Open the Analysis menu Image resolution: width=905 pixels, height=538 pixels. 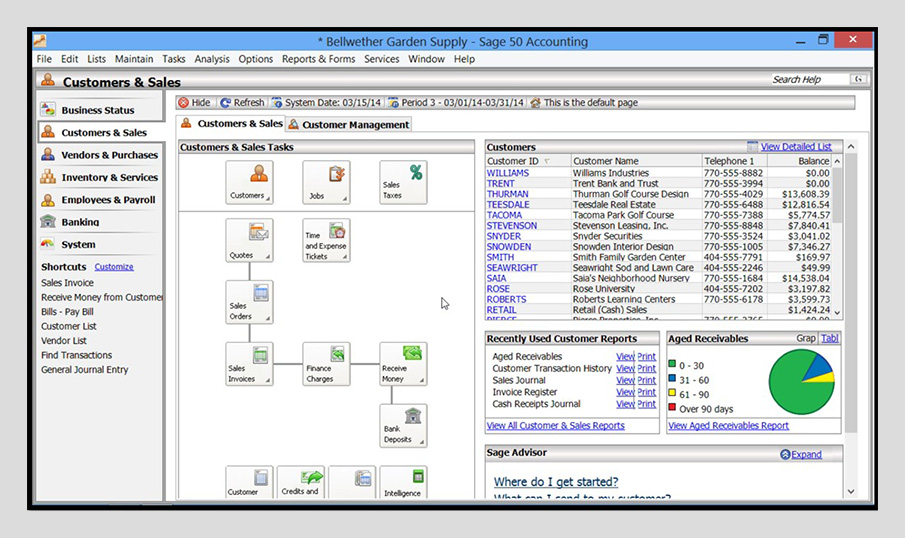pos(212,59)
